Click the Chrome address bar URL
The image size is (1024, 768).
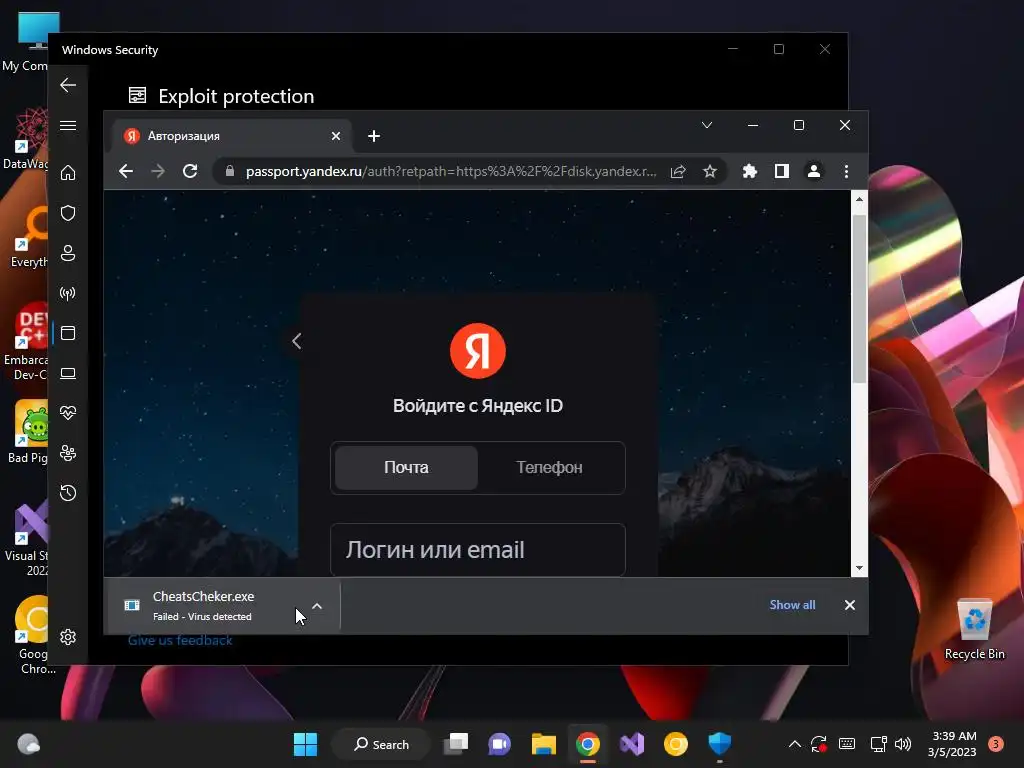451,171
